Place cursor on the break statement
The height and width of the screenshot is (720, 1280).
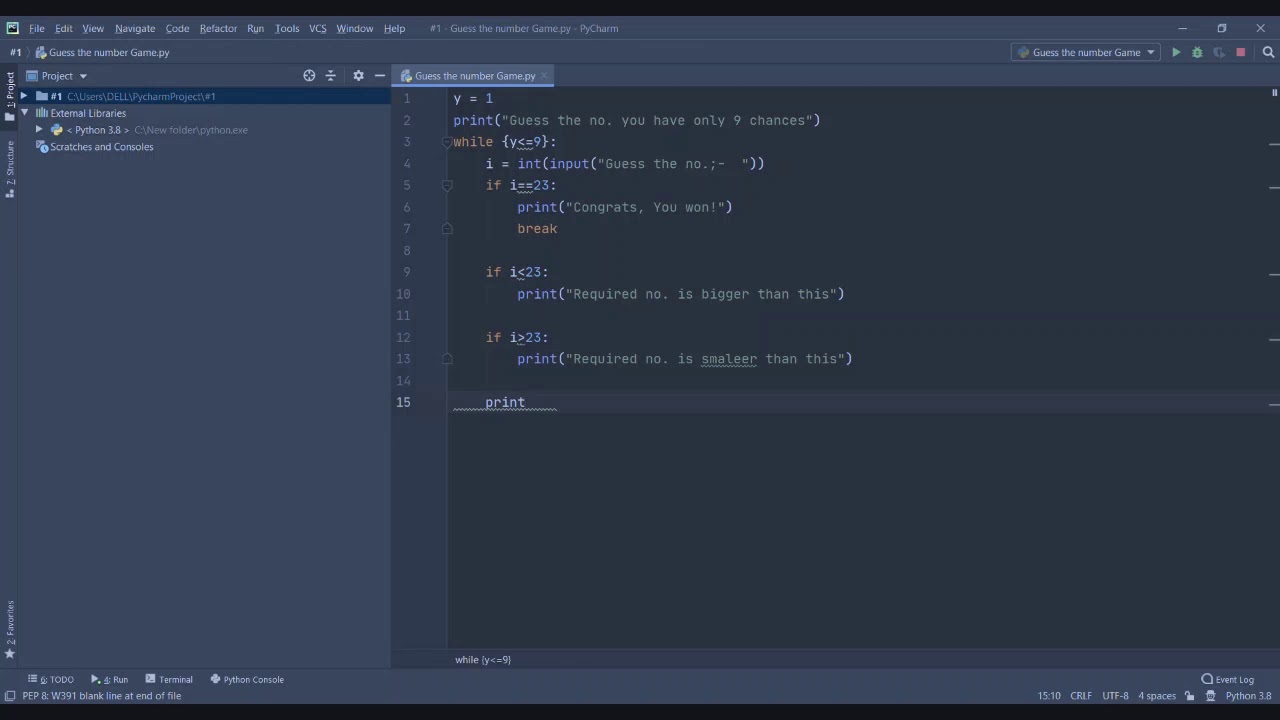tap(537, 229)
